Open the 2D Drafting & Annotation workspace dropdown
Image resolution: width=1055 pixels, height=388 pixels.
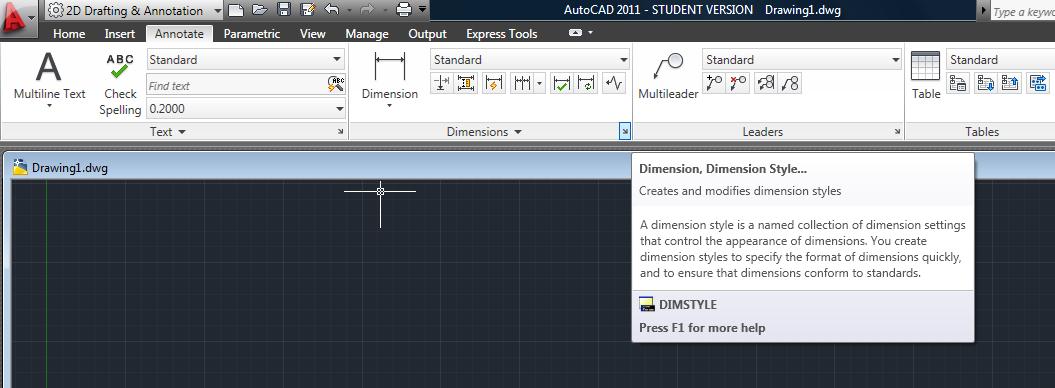click(x=135, y=10)
